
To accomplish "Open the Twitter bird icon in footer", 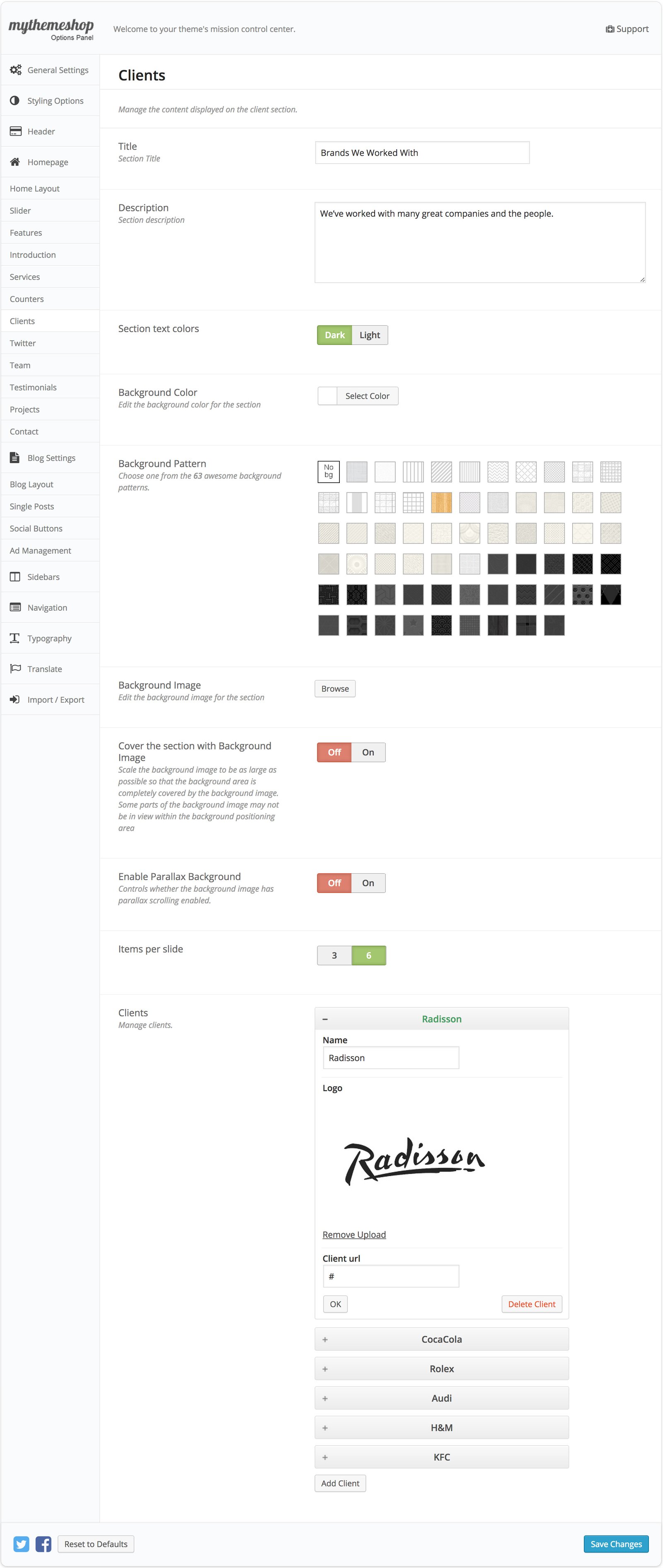I will point(21,1544).
